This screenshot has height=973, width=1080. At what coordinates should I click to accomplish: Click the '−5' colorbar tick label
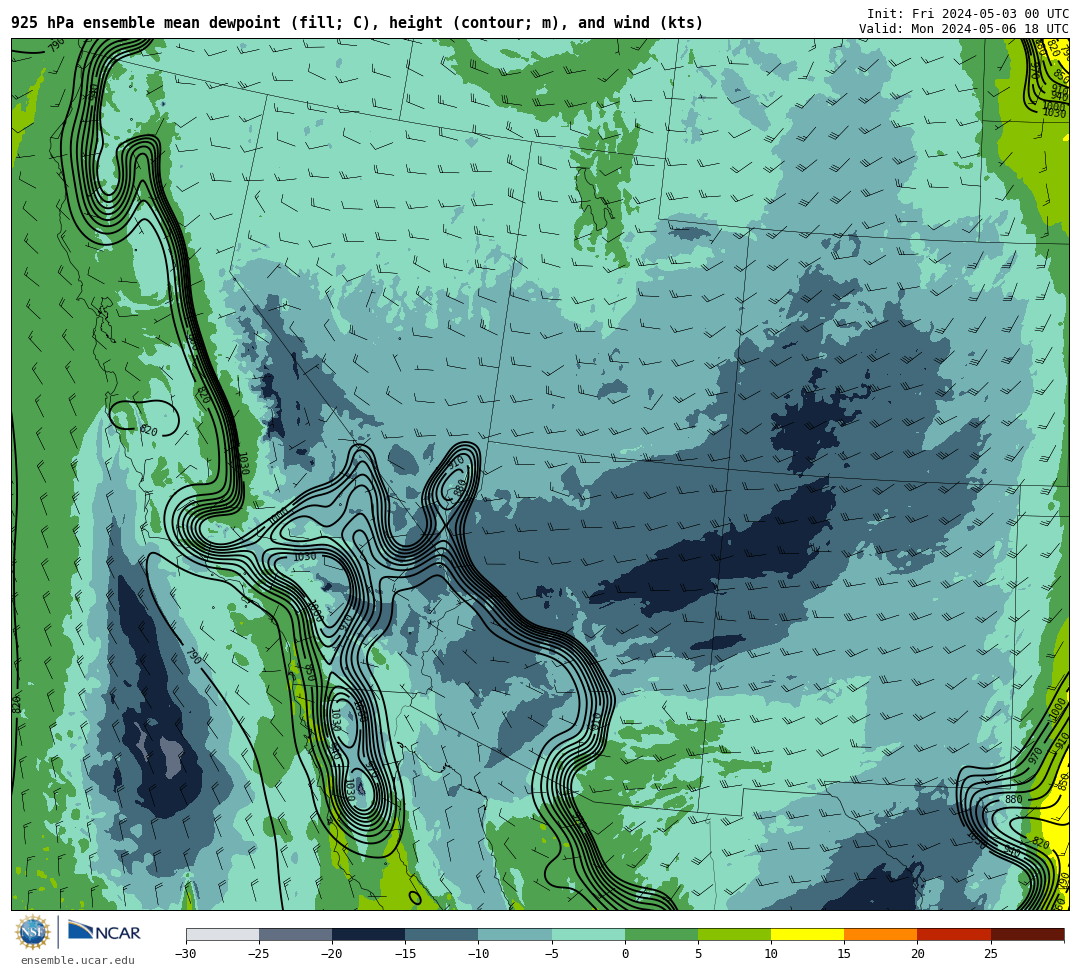[552, 954]
